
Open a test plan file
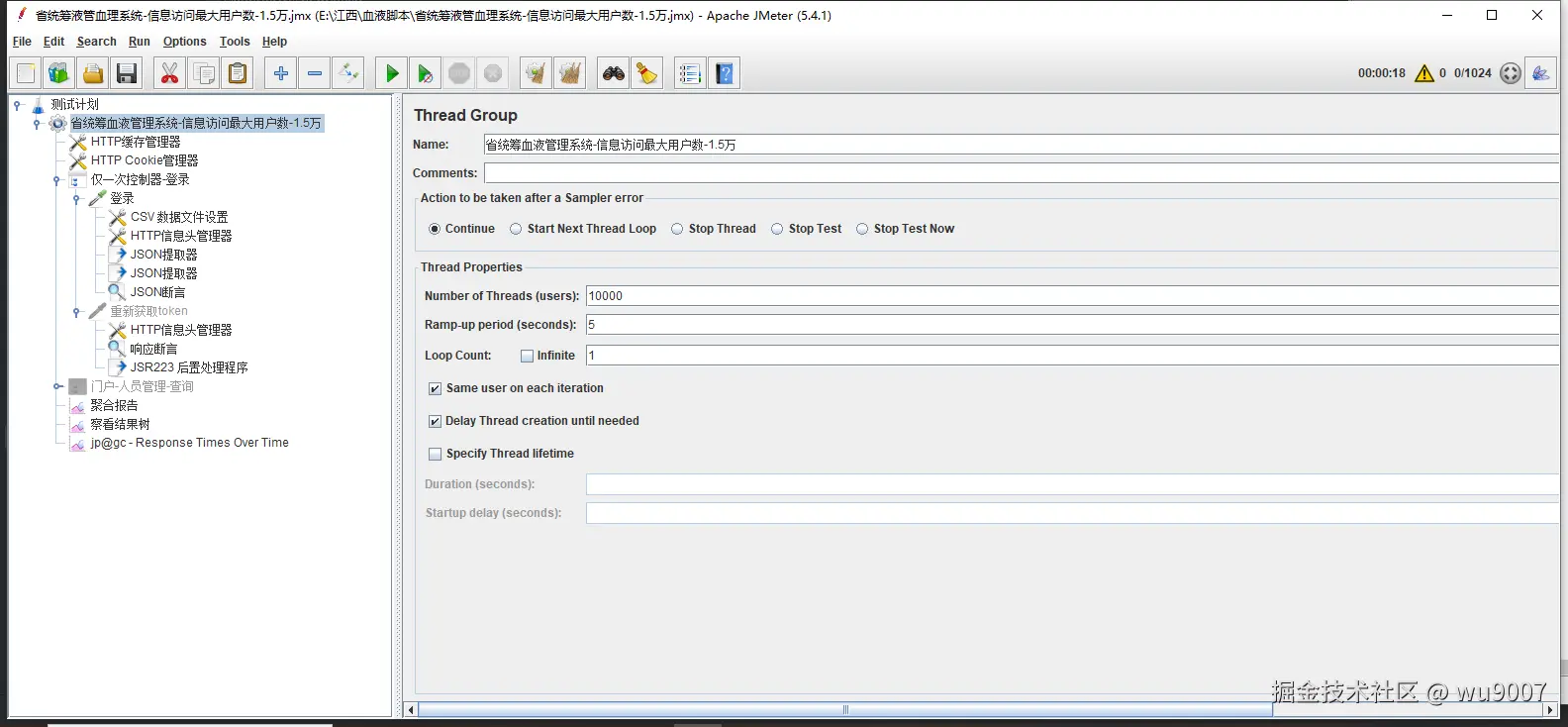point(93,73)
